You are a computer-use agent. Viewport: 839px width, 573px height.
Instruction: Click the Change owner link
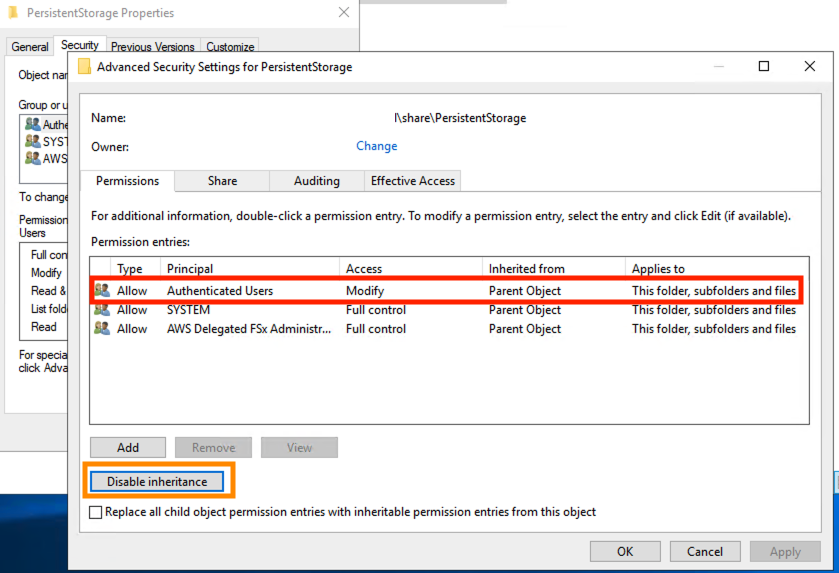pyautogui.click(x=377, y=146)
